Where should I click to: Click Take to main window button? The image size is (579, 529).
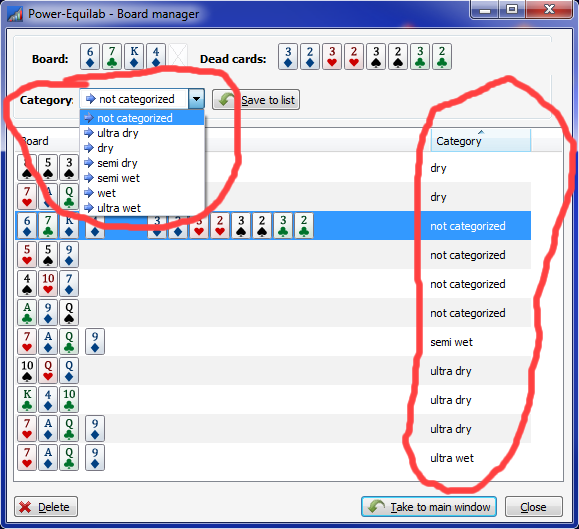click(429, 506)
